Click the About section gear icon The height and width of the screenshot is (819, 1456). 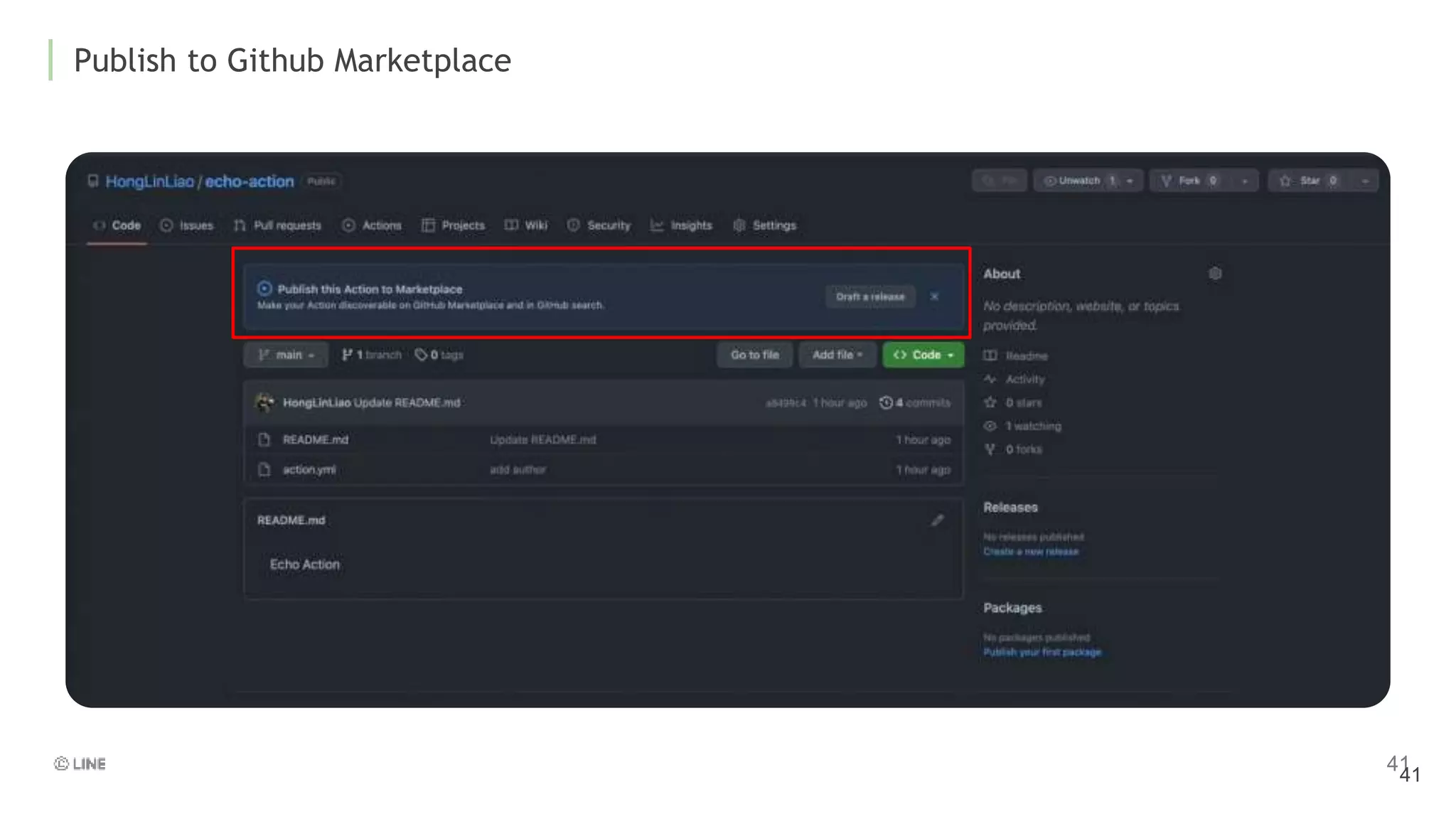click(1215, 274)
